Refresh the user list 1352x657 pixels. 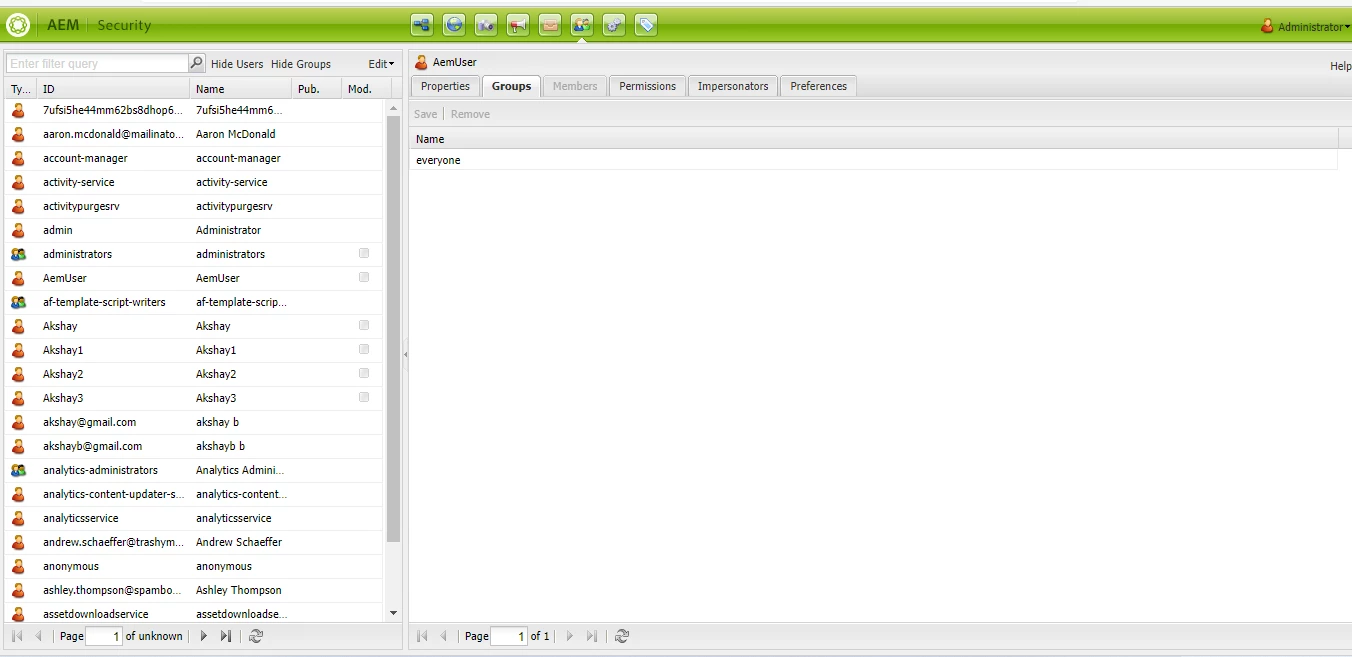(x=256, y=636)
